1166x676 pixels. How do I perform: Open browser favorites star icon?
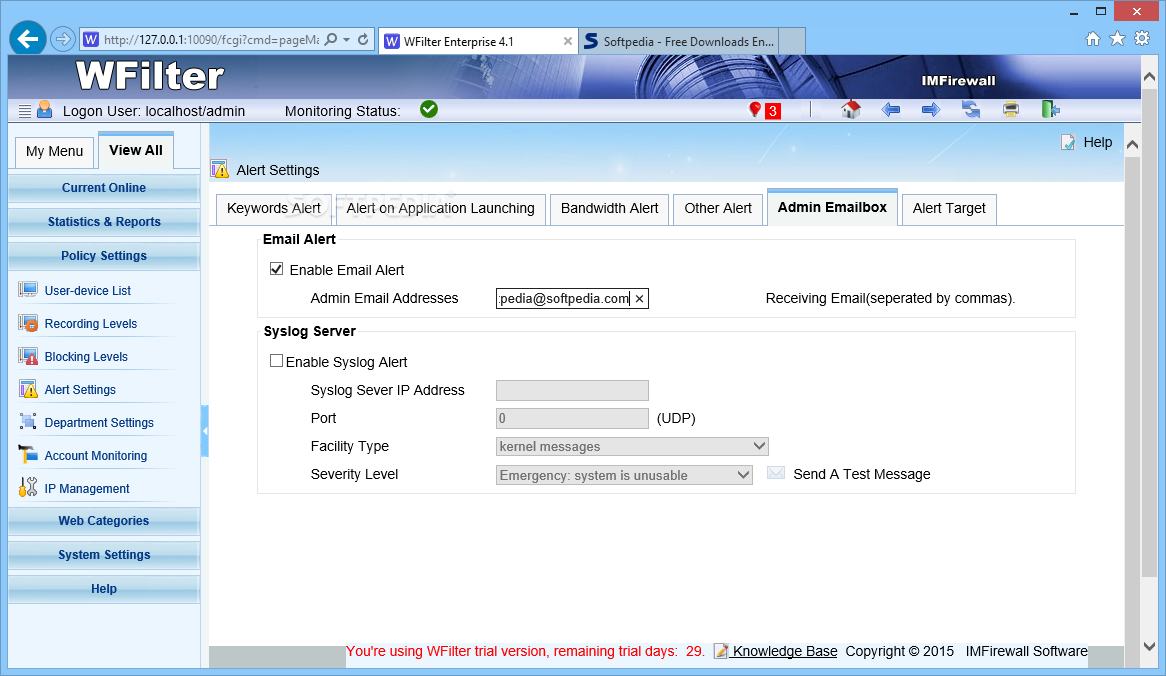click(1117, 39)
